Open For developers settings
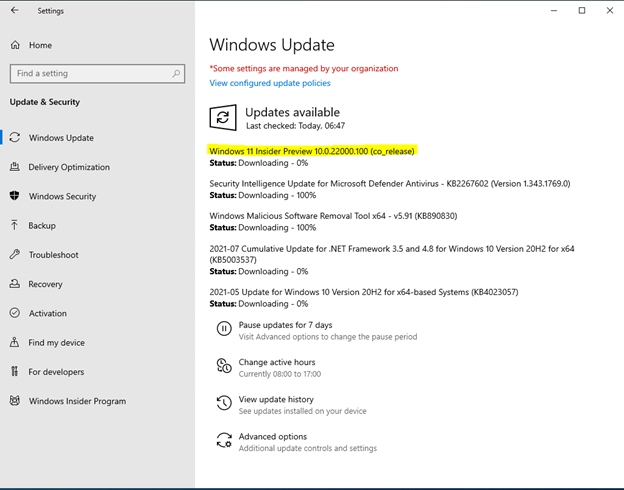This screenshot has height=490, width=624. (x=56, y=372)
